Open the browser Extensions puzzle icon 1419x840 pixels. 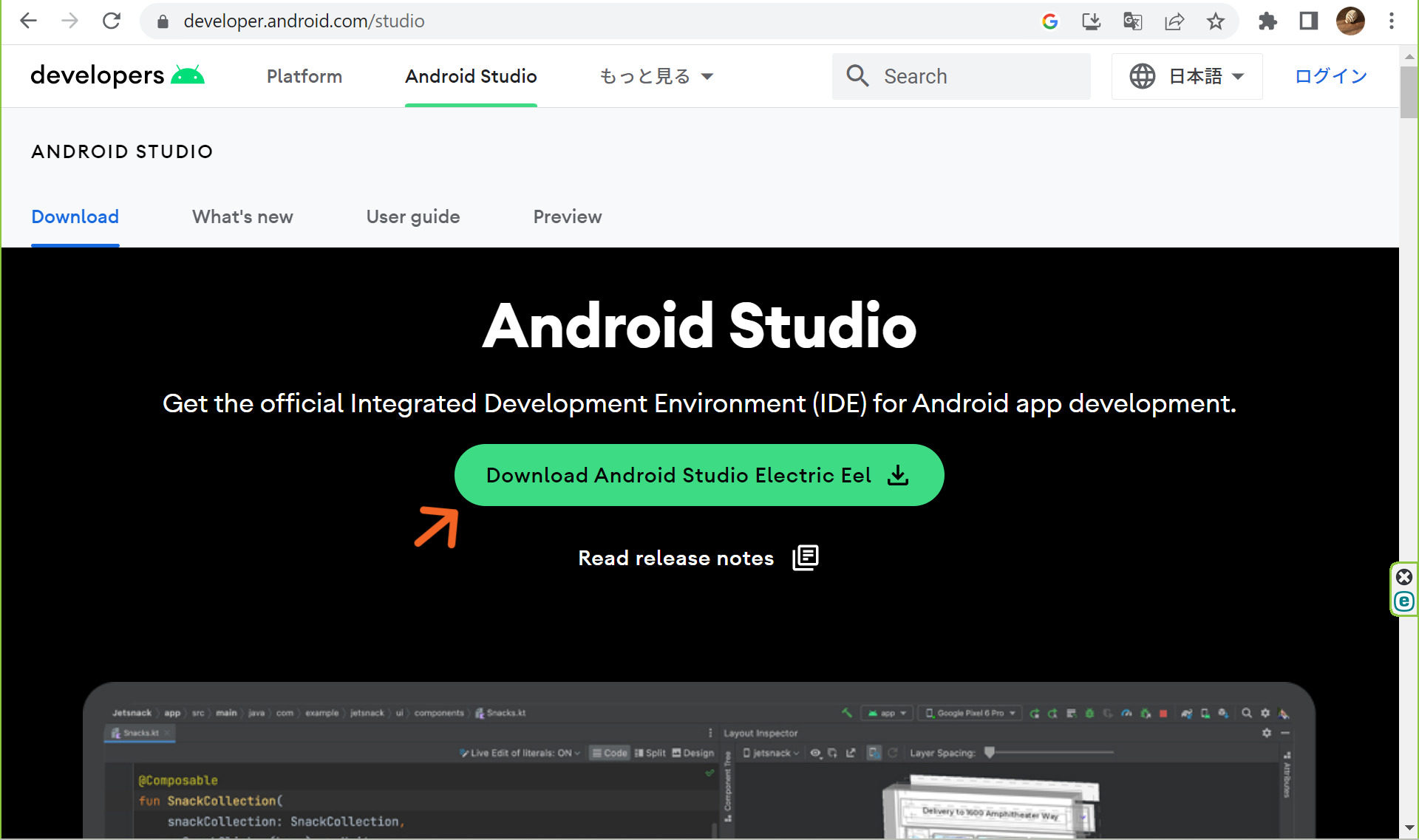tap(1267, 21)
